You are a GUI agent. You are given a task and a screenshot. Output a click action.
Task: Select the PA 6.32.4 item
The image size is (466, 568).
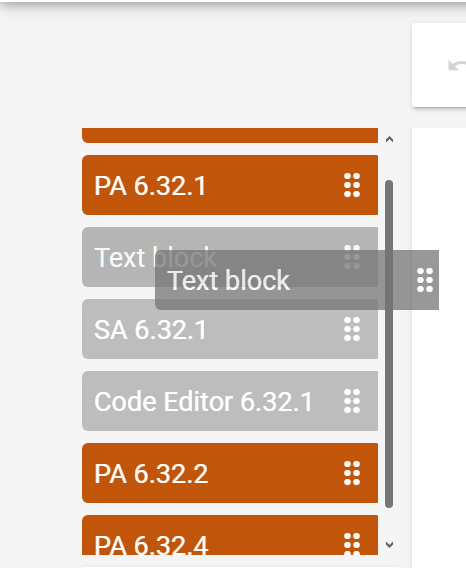230,535
